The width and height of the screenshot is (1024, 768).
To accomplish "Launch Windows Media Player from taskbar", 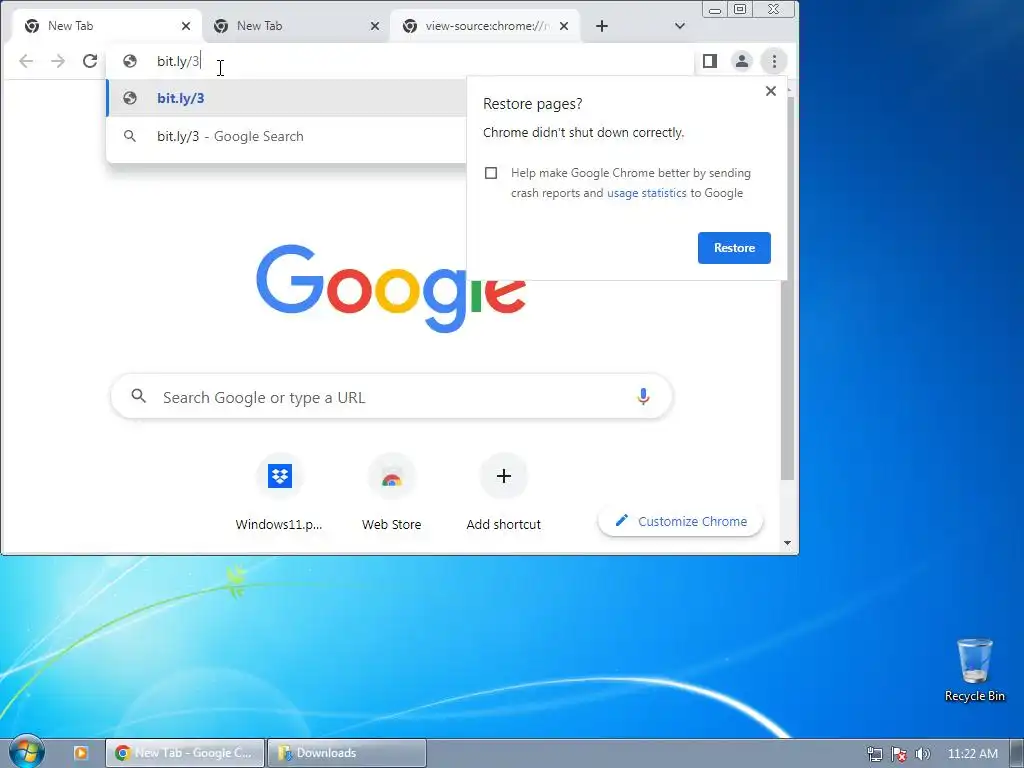I will pos(80,753).
